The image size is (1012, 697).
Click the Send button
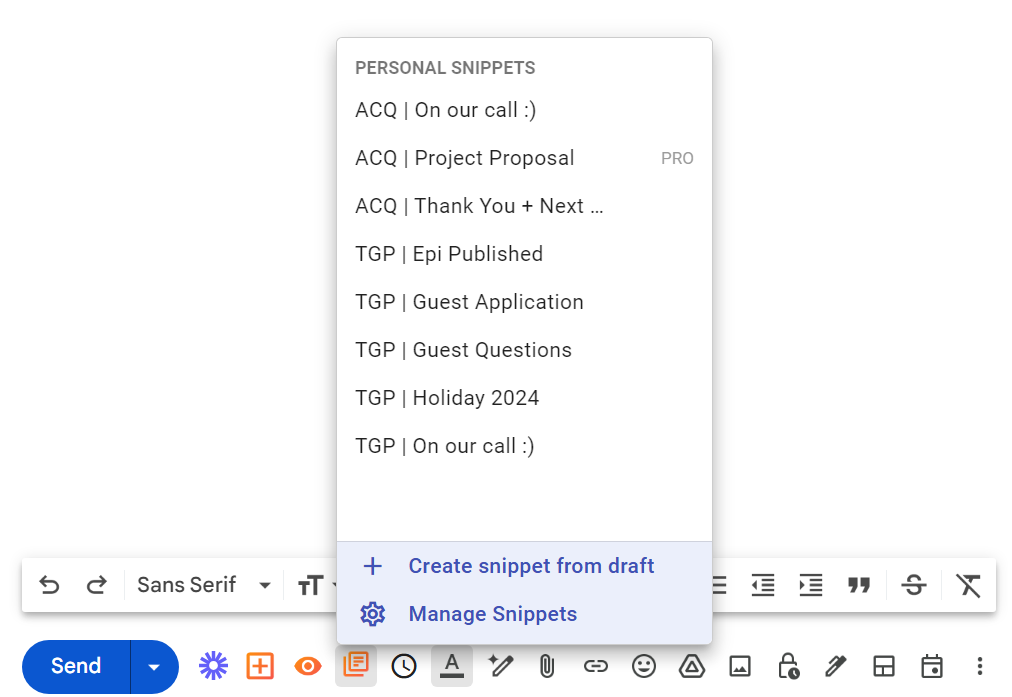[75, 666]
